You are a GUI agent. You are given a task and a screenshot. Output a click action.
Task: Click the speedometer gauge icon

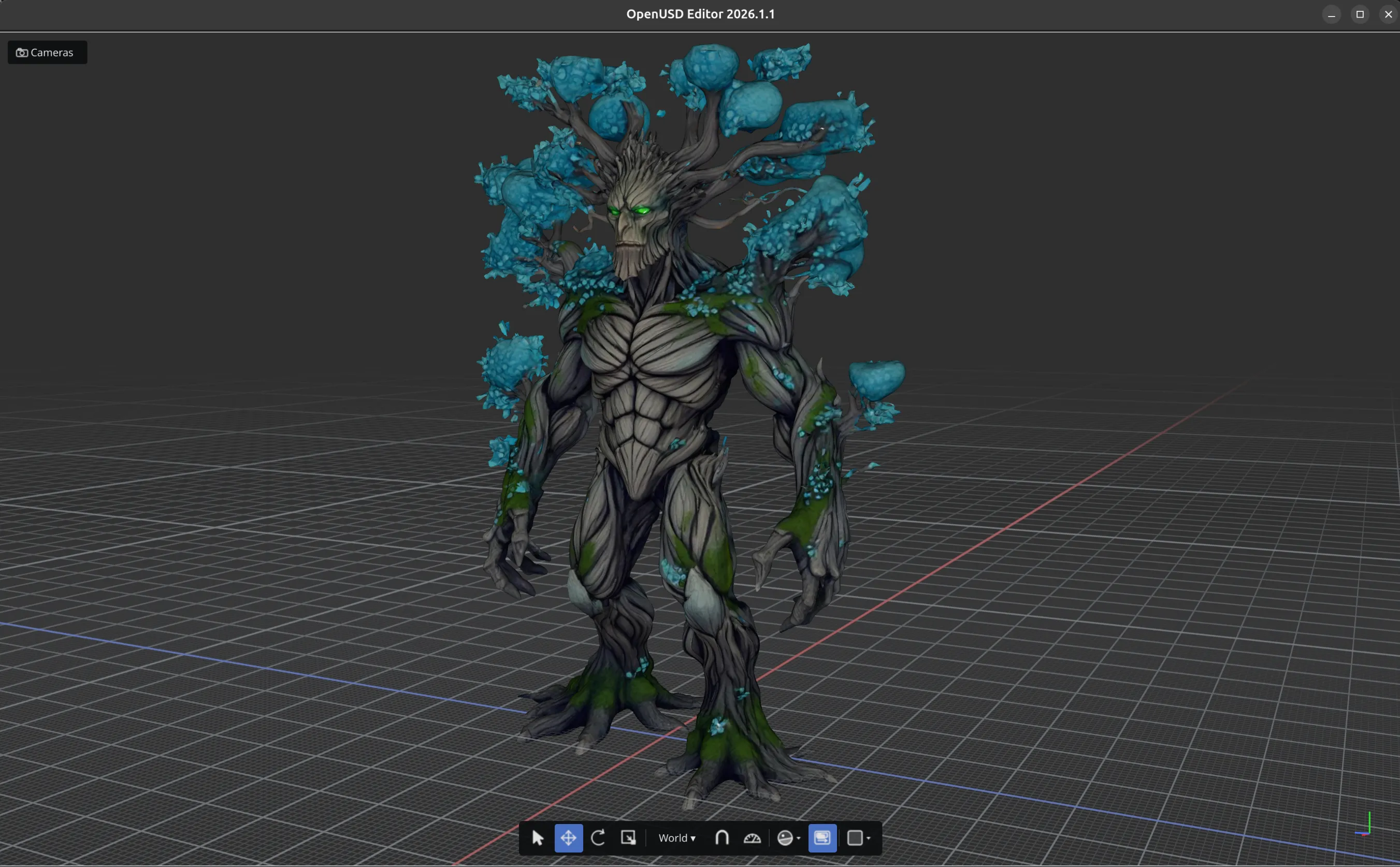pyautogui.click(x=752, y=838)
